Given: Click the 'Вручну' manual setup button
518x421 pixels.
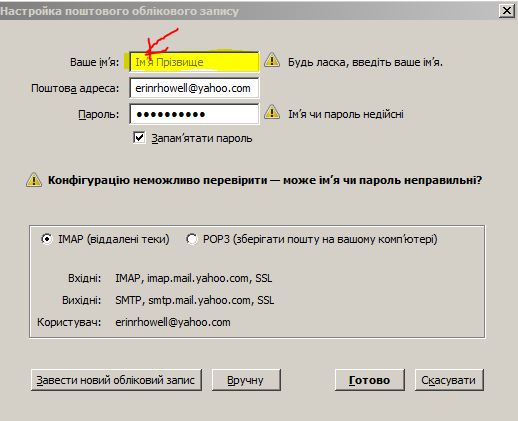Looking at the screenshot, I should click(246, 380).
